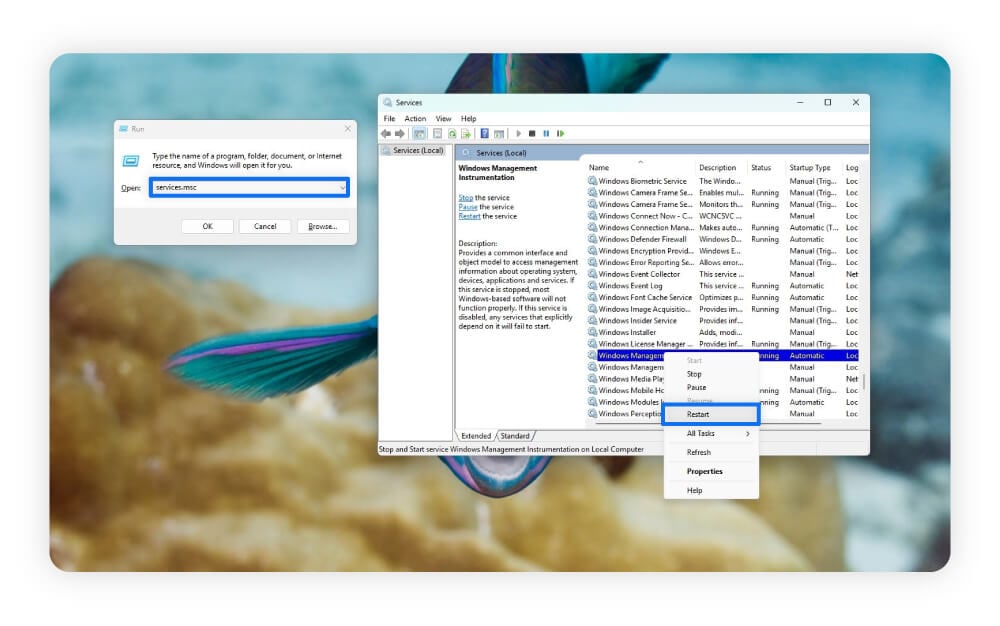Expand the All Tasks submenu arrow
The image size is (1000, 626).
(x=747, y=434)
